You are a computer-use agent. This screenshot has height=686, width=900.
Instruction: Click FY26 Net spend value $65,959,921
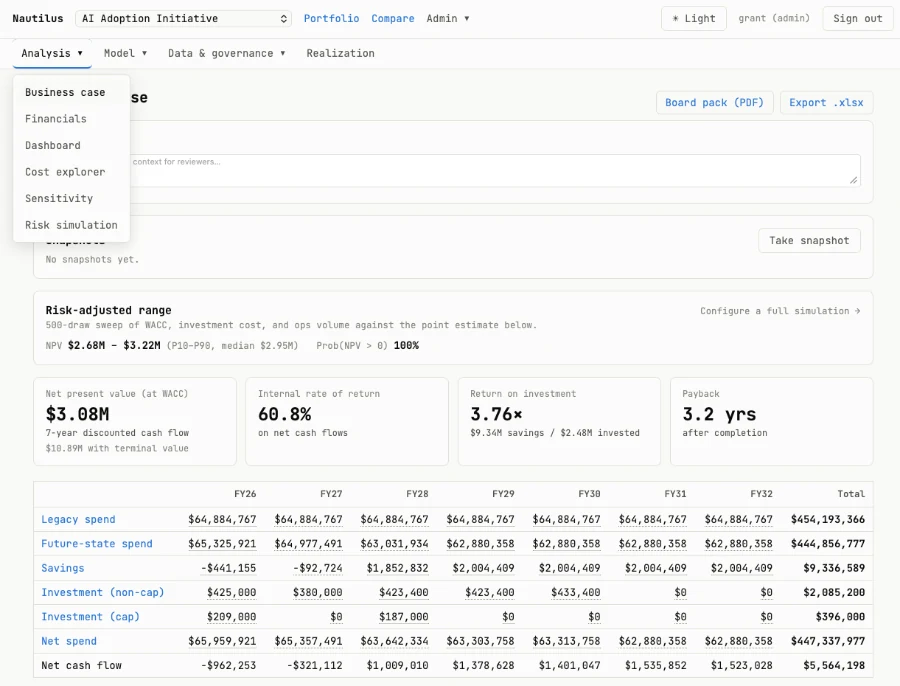click(222, 641)
